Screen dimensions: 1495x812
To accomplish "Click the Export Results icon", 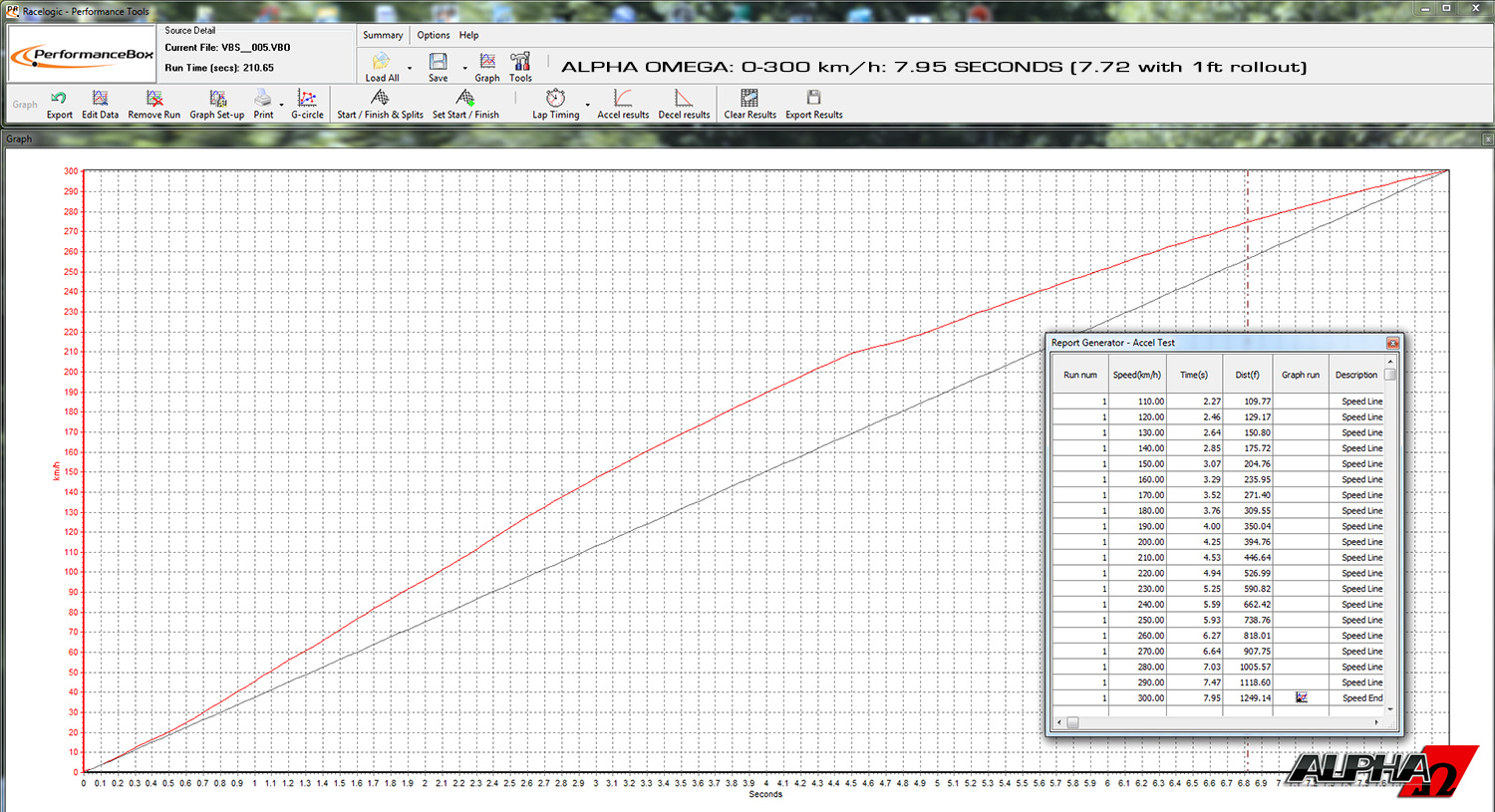I will [x=814, y=98].
